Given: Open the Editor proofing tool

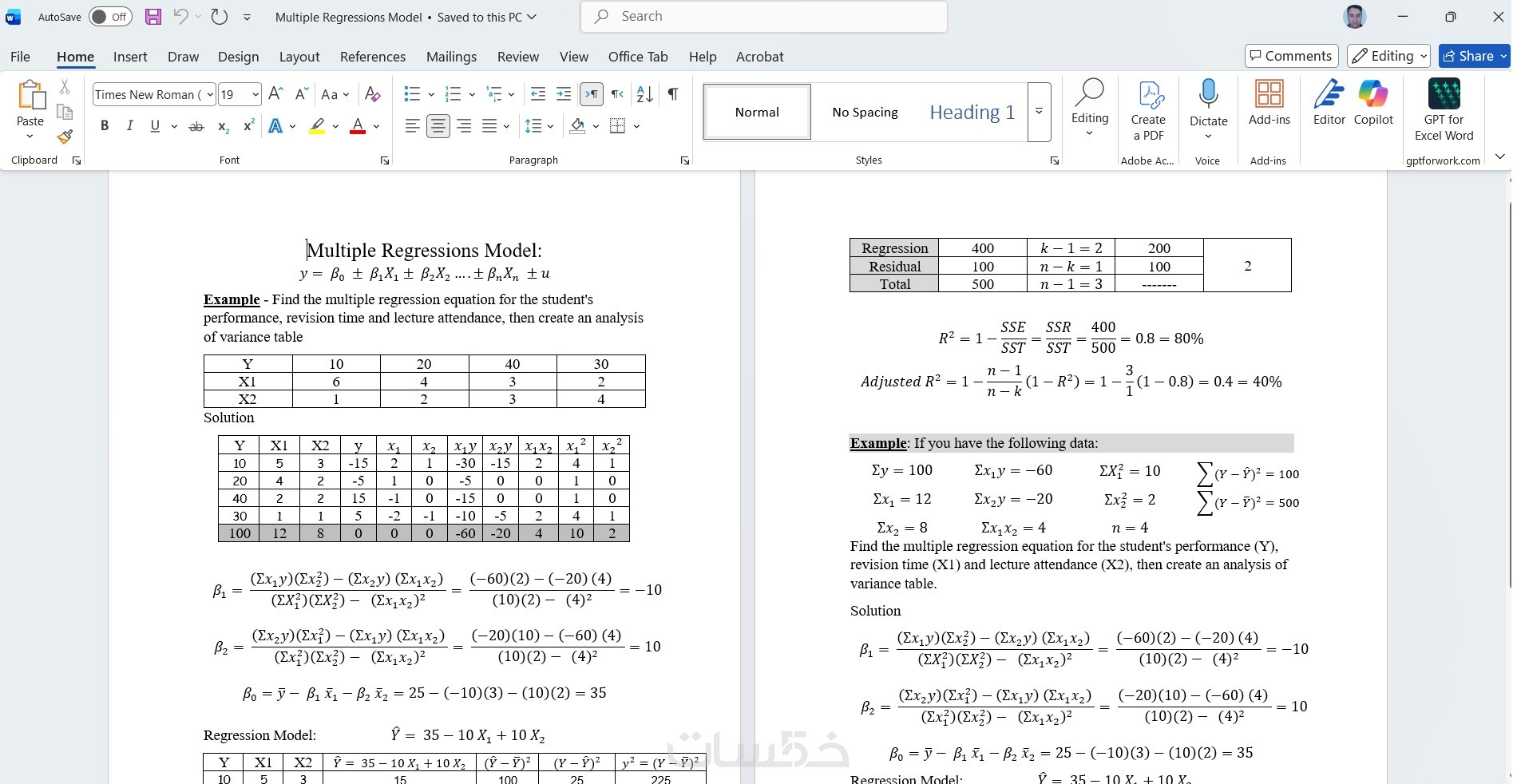Looking at the screenshot, I should [x=1329, y=103].
